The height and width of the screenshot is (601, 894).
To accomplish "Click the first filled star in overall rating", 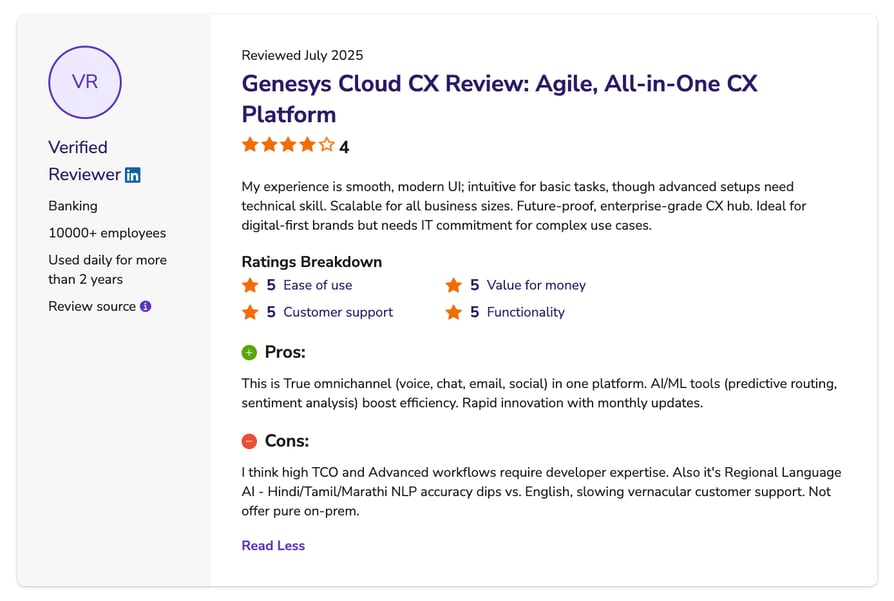I will click(250, 144).
